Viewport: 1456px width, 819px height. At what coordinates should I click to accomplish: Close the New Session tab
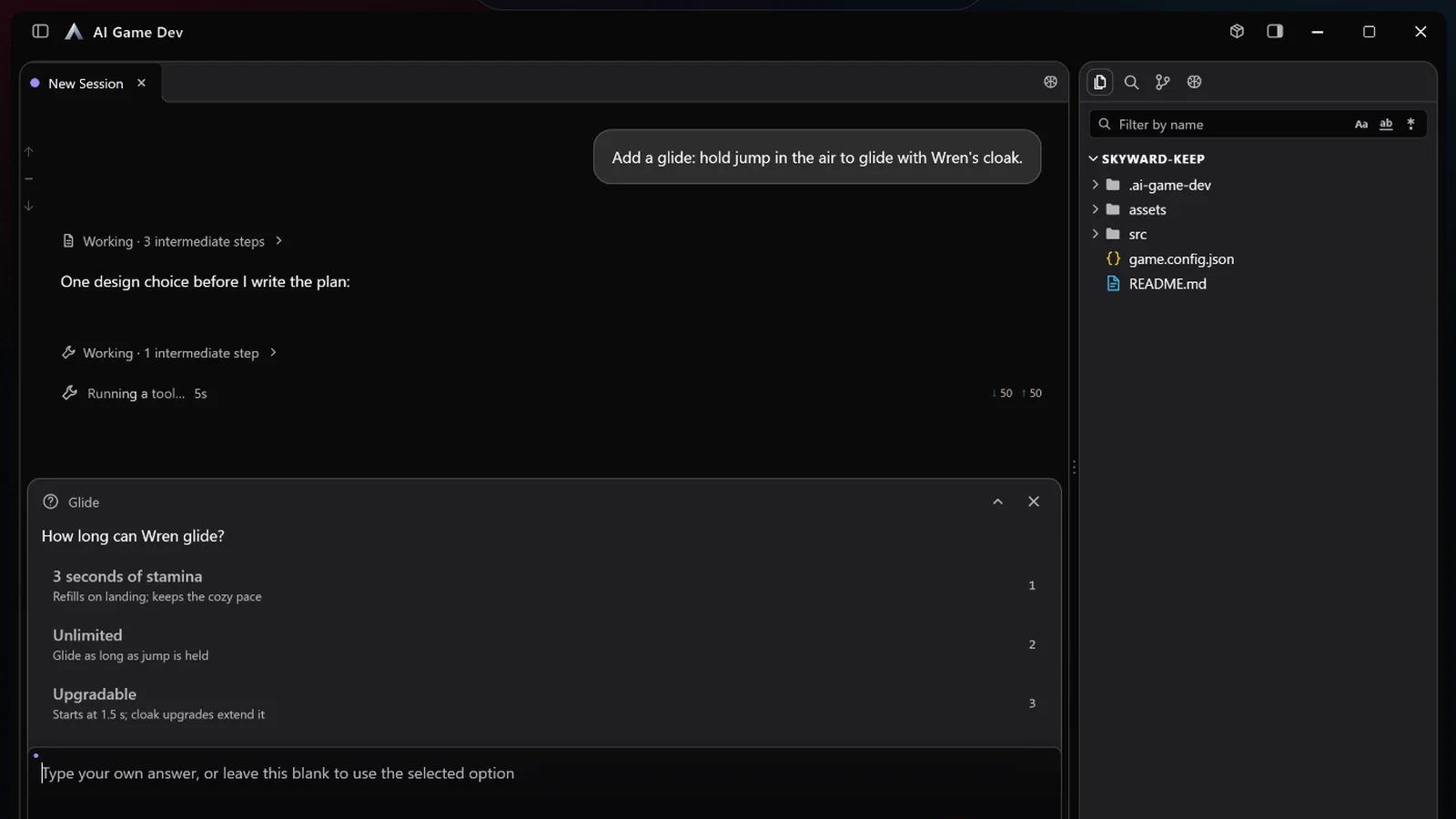click(x=141, y=83)
